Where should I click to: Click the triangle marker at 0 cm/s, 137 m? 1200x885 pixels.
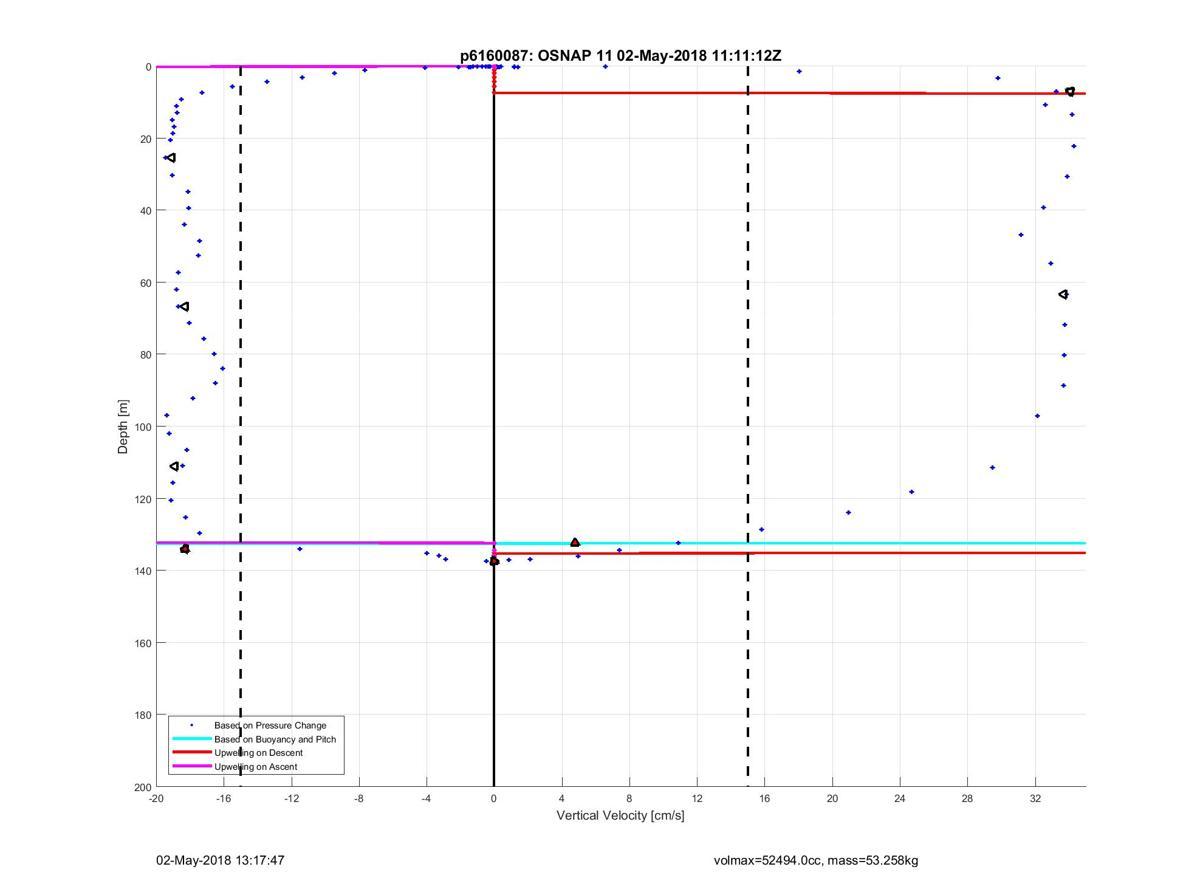(x=494, y=560)
